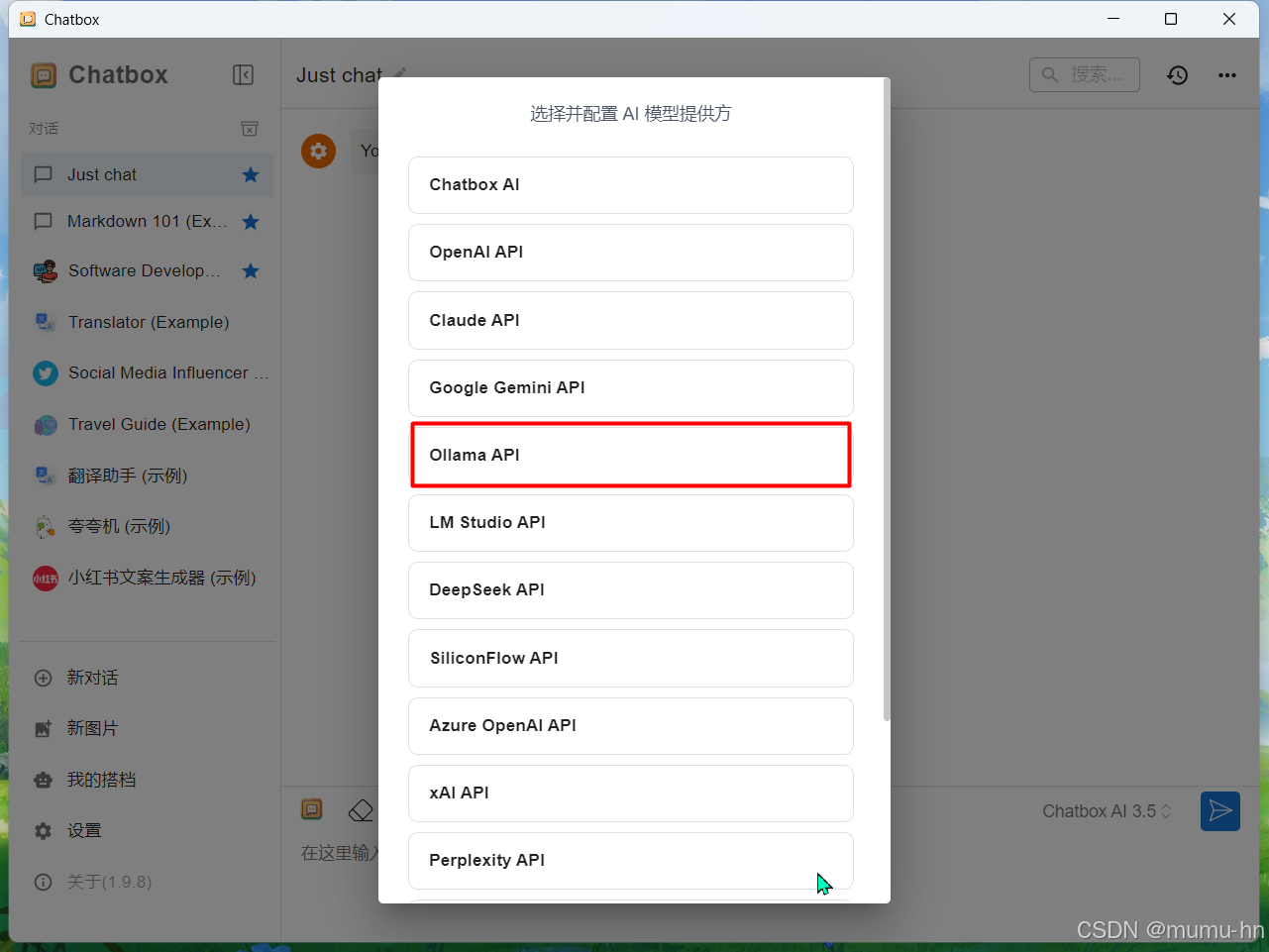
Task: Click the orange gear system message avatar
Action: [318, 151]
